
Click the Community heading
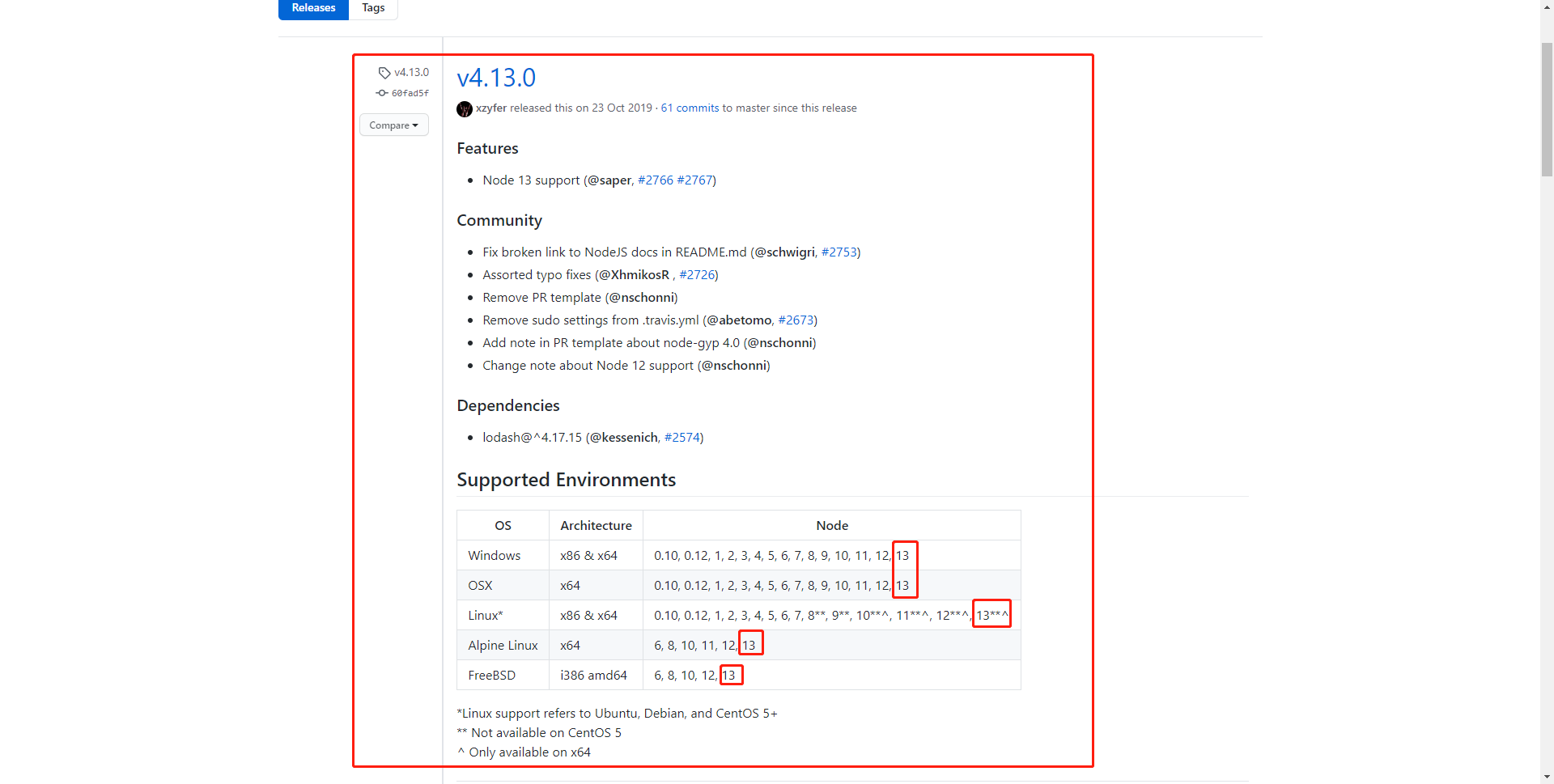(499, 221)
